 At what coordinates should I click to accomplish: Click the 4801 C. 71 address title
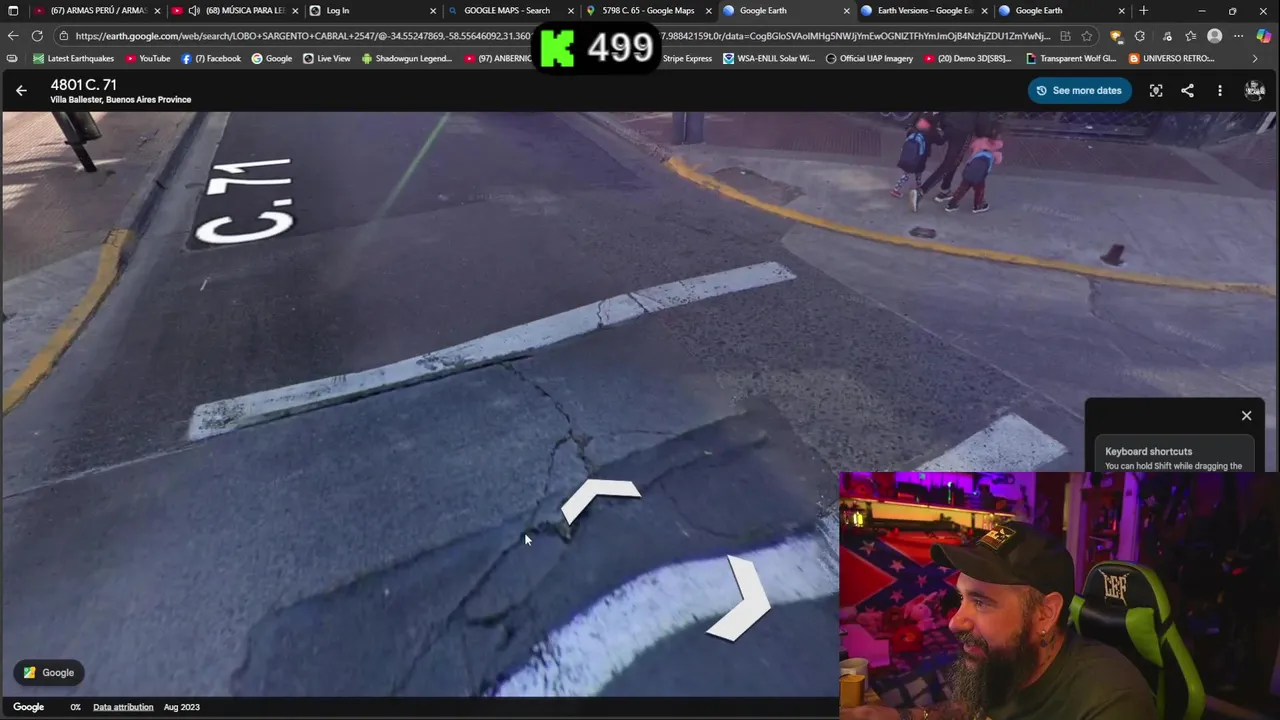coord(83,85)
